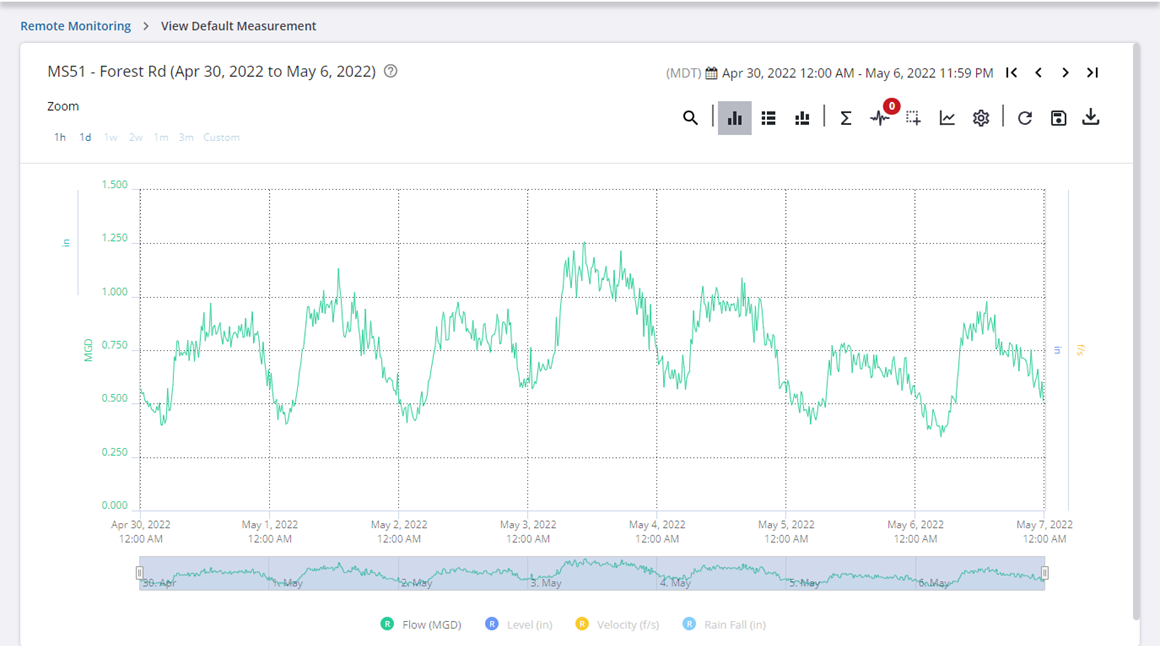The image size is (1160, 646).
Task: Download the chart data
Action: 1091,118
